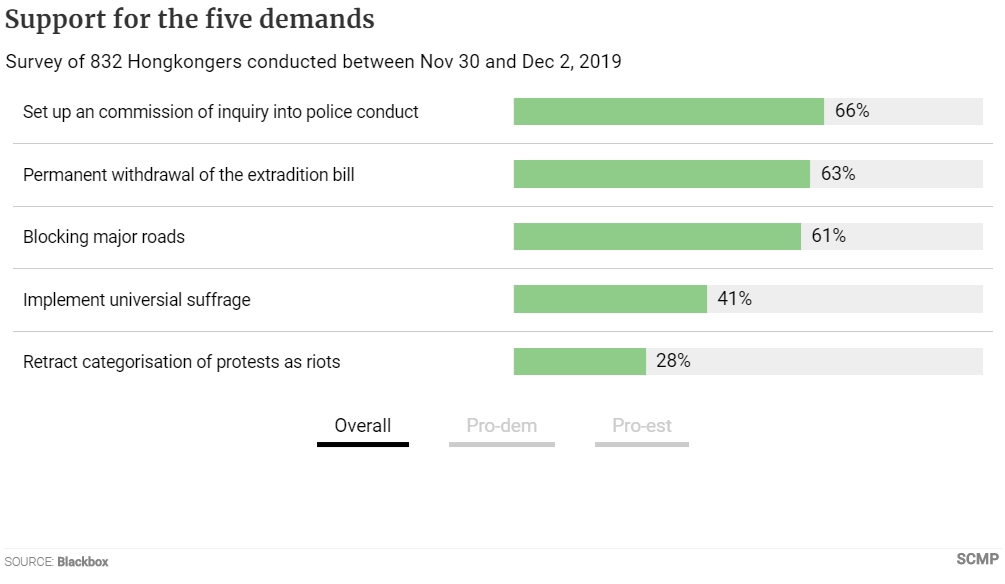Click 'Support for the five demands' title

(190, 19)
